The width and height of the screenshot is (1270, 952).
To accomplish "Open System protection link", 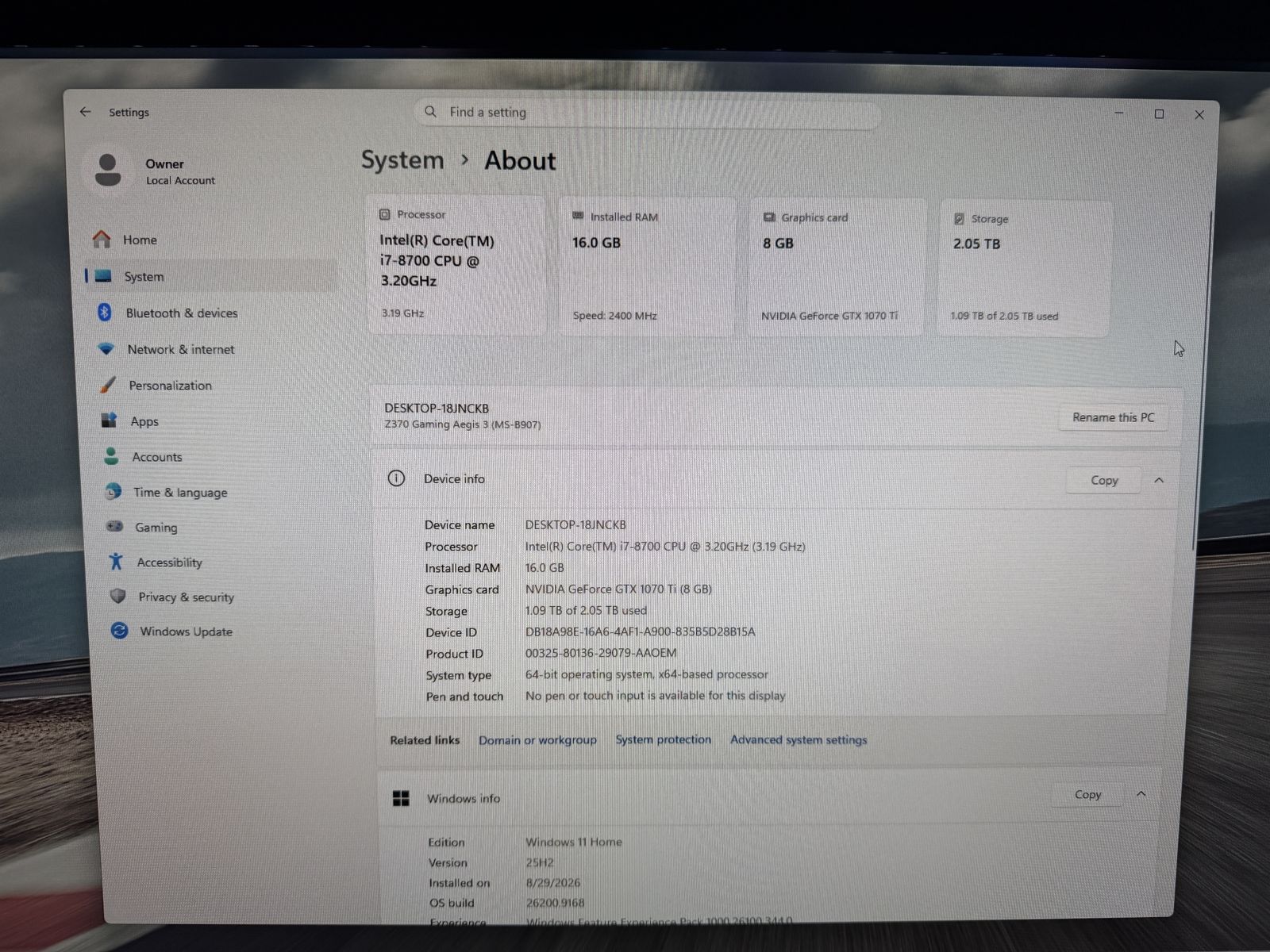I will (664, 739).
